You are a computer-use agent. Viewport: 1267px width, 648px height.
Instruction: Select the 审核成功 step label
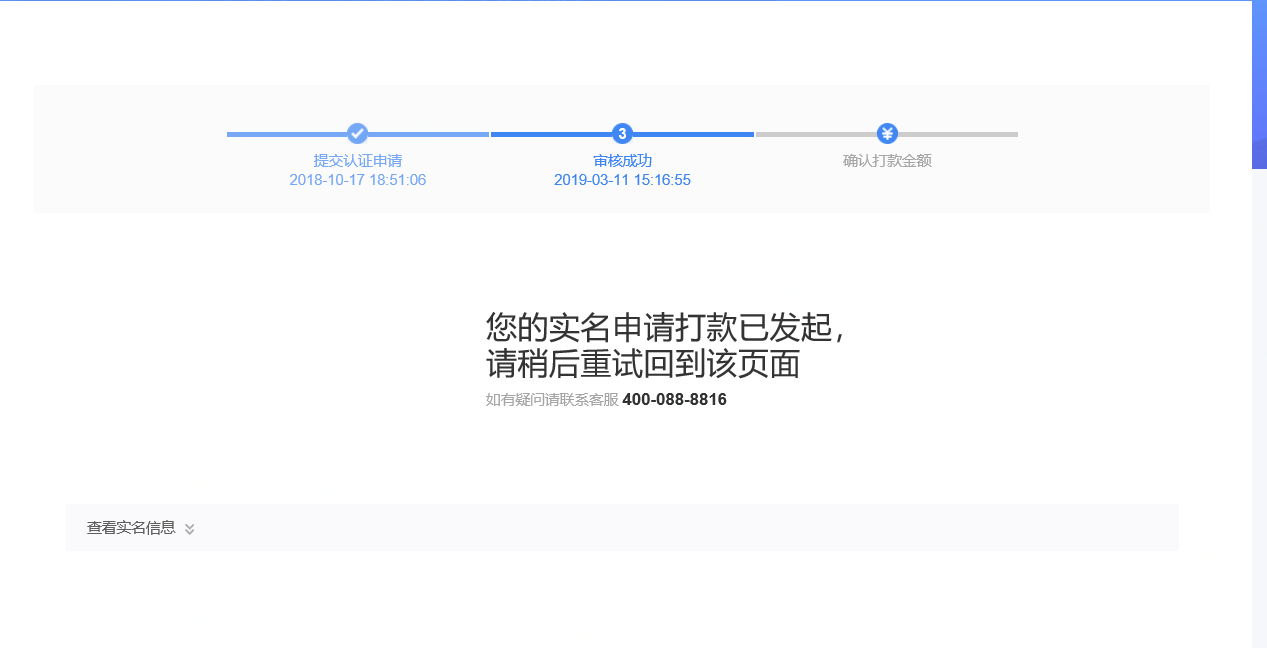pyautogui.click(x=622, y=160)
